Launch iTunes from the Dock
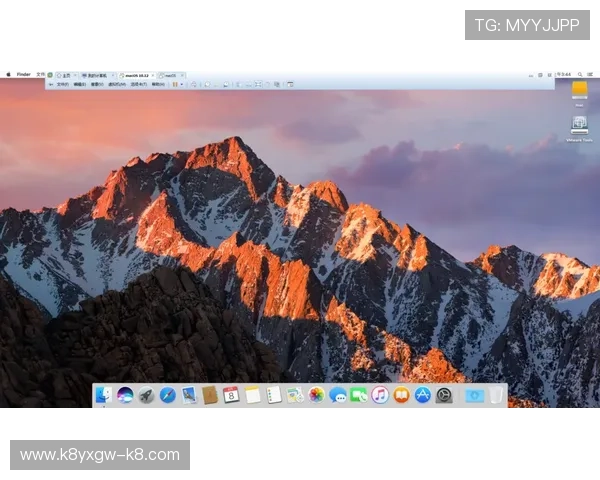Image resolution: width=600 pixels, height=480 pixels. [380, 395]
